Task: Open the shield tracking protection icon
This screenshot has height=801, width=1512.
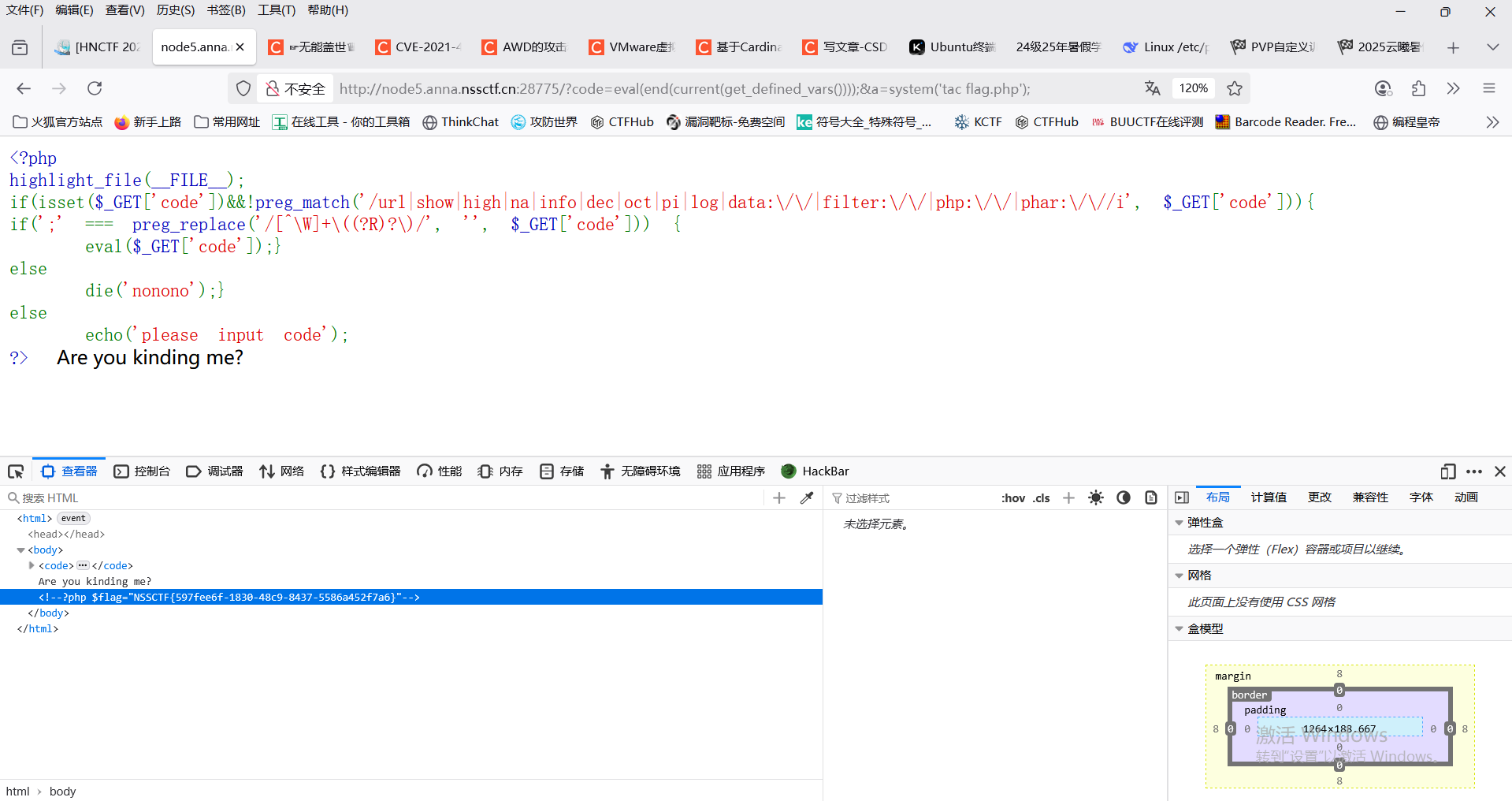Action: (243, 88)
